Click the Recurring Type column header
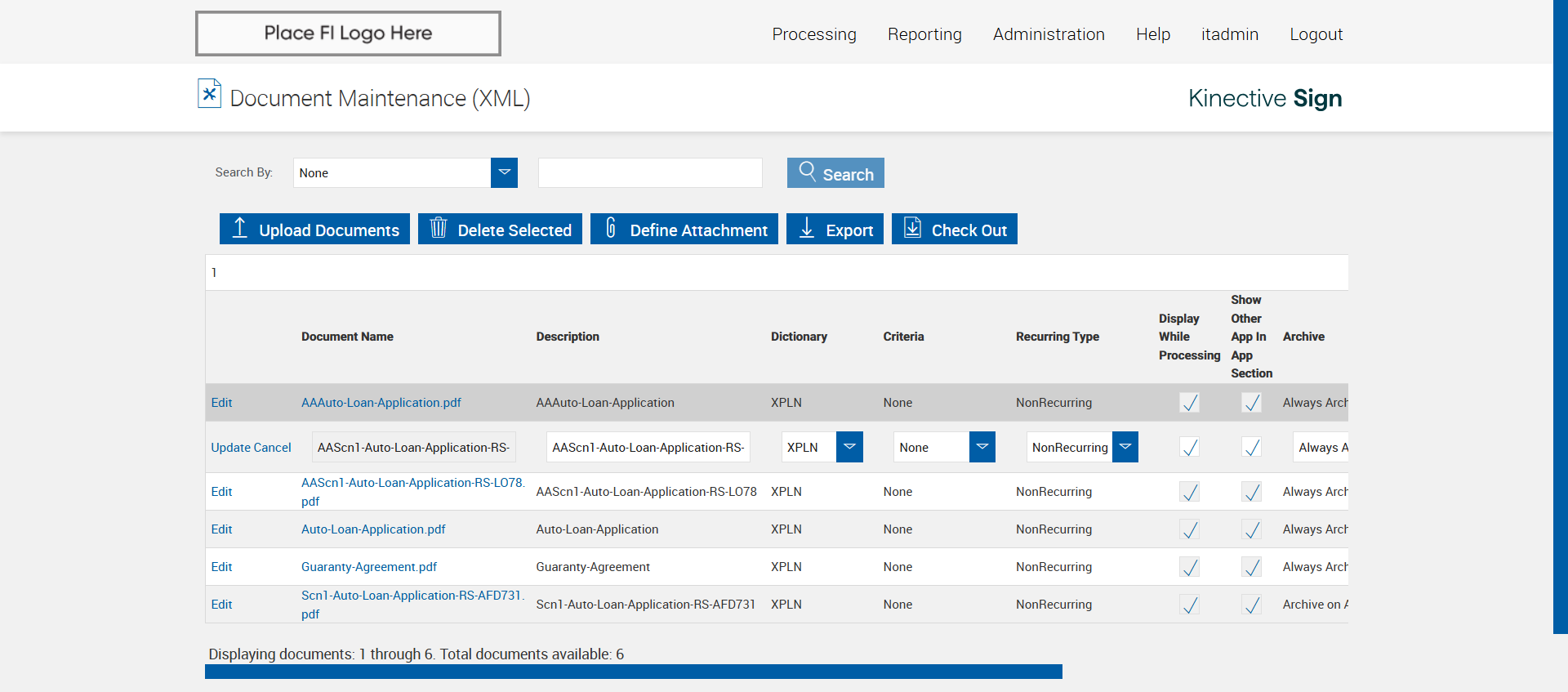This screenshot has height=692, width=1568. [1058, 337]
